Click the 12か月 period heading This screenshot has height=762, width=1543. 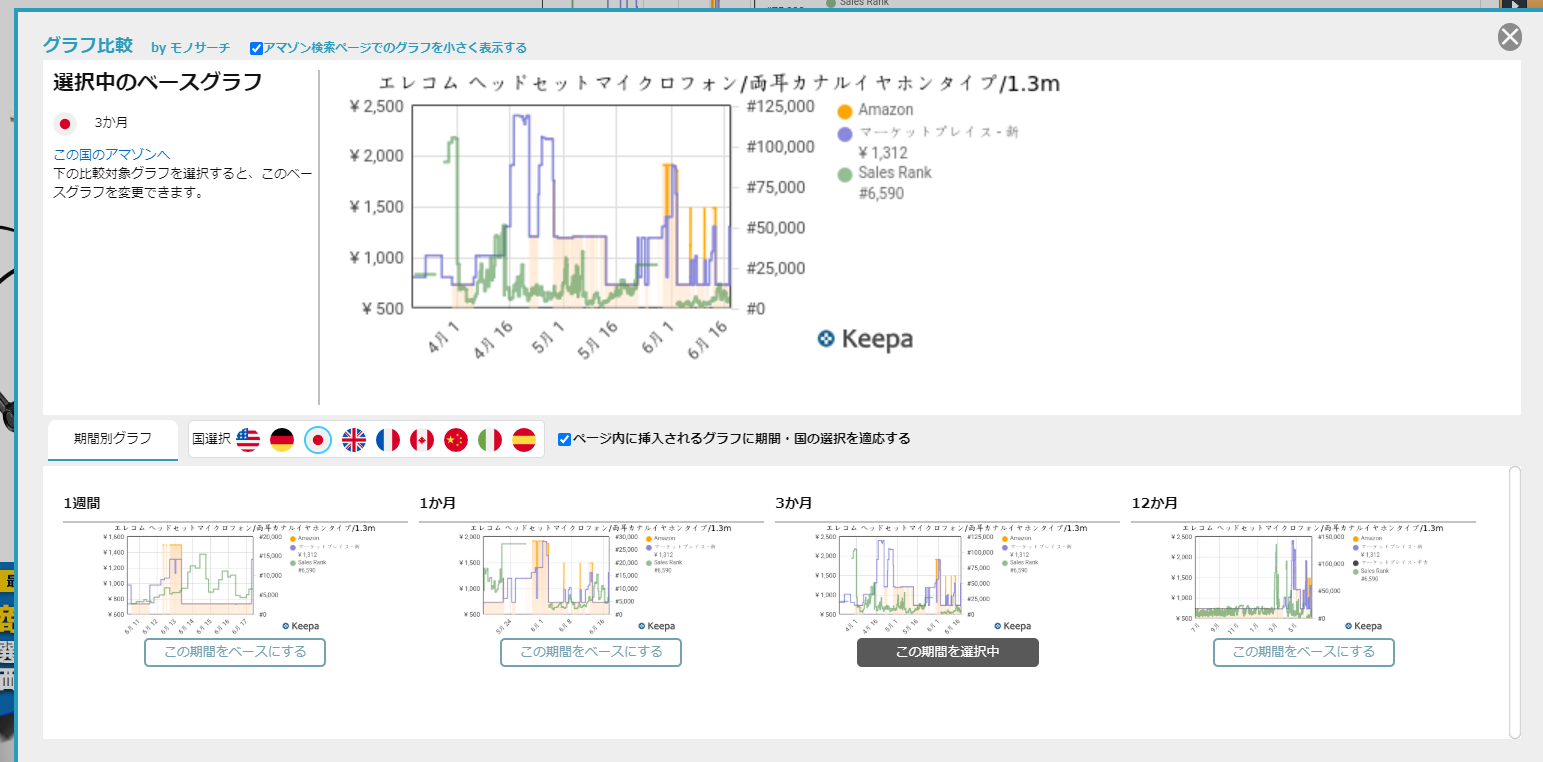(x=1154, y=503)
